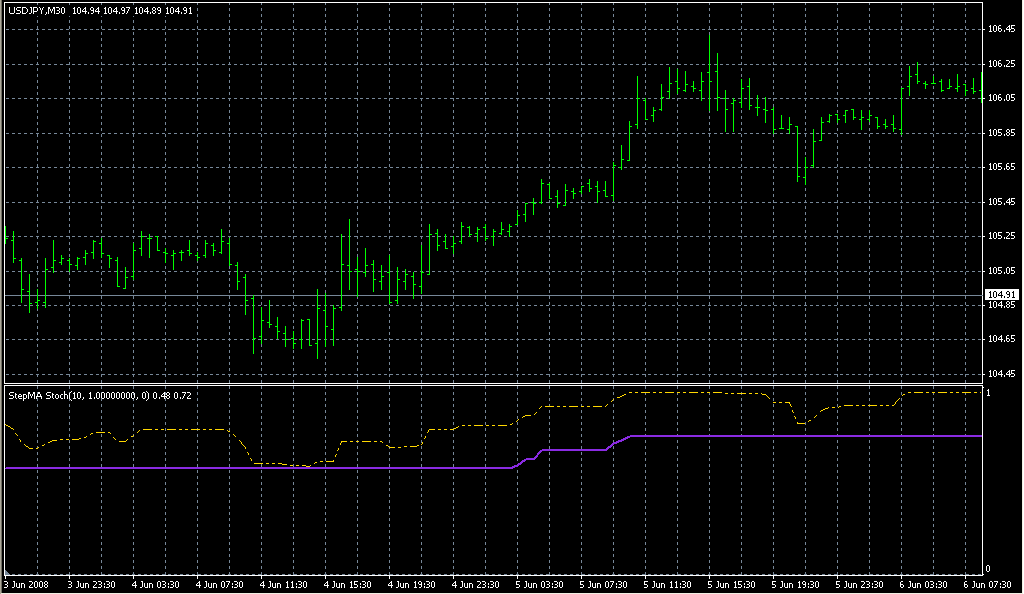This screenshot has height=594, width=1024.
Task: Click the 105.85 price scale value
Action: point(1001,133)
